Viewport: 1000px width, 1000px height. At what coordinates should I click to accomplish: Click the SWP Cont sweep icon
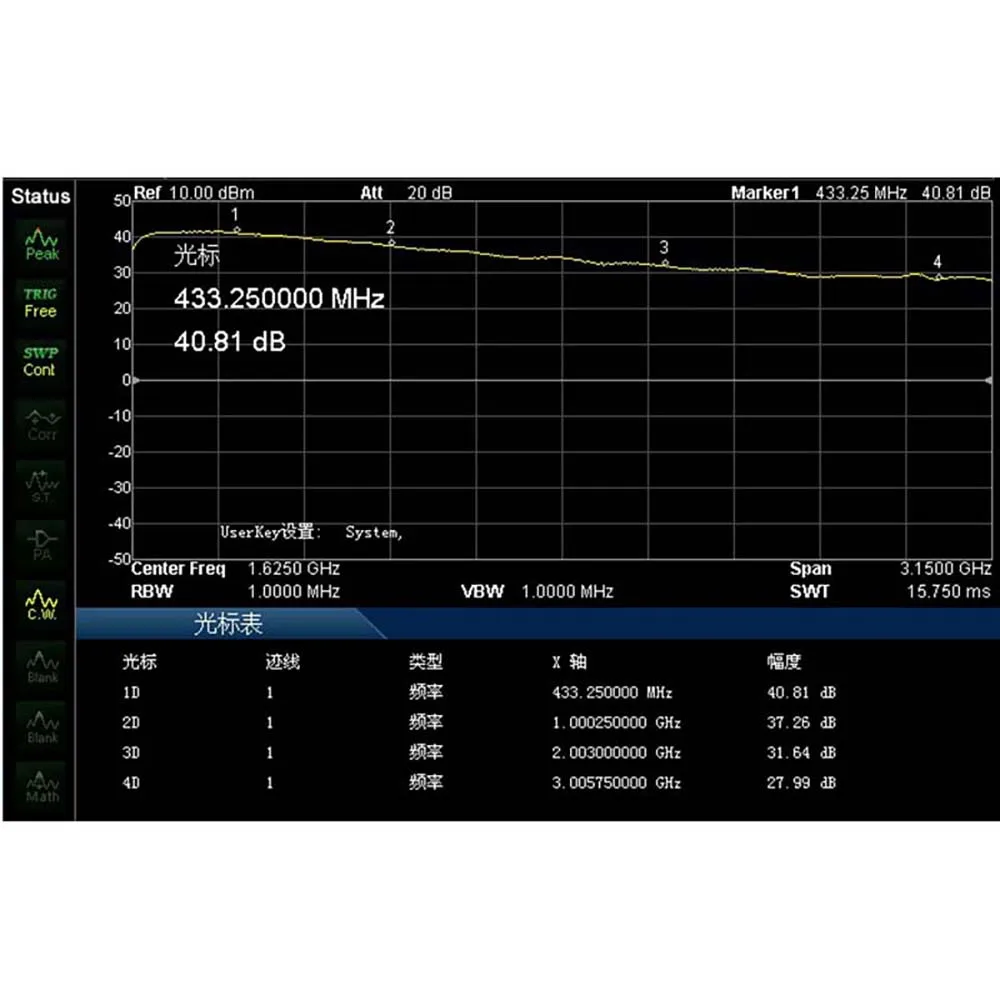coord(41,361)
